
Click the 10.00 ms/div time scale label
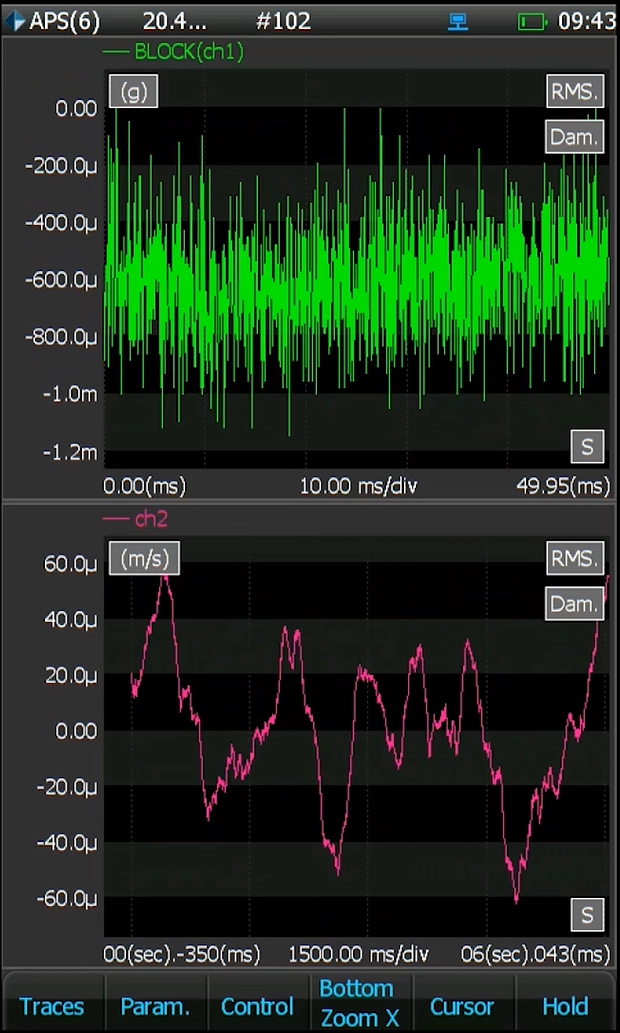[358, 486]
